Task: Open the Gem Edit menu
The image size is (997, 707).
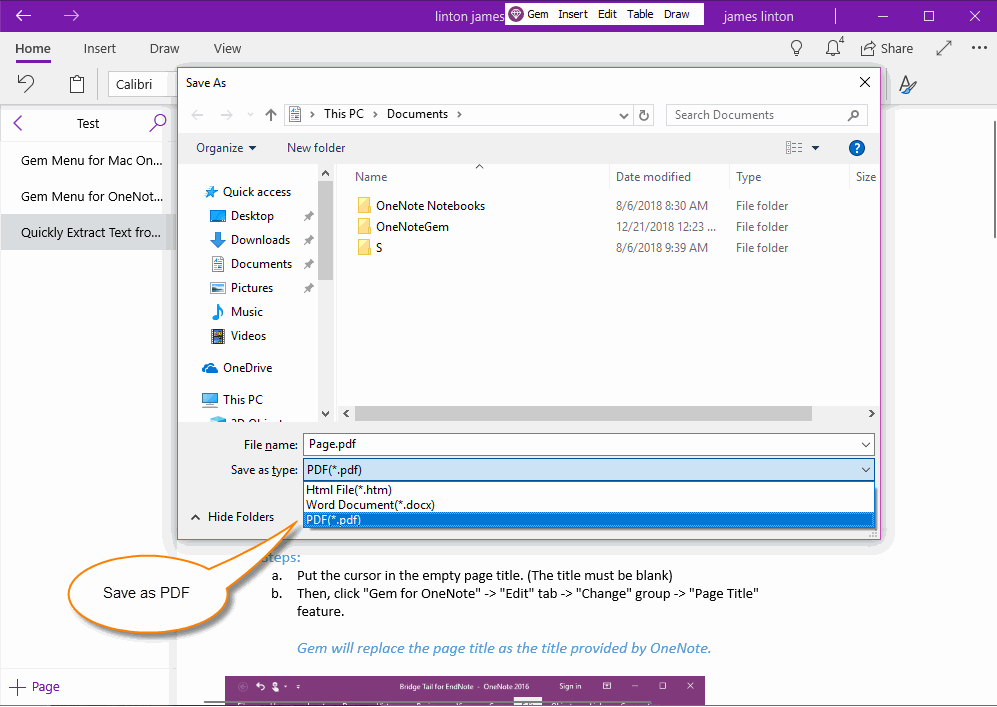Action: [607, 14]
